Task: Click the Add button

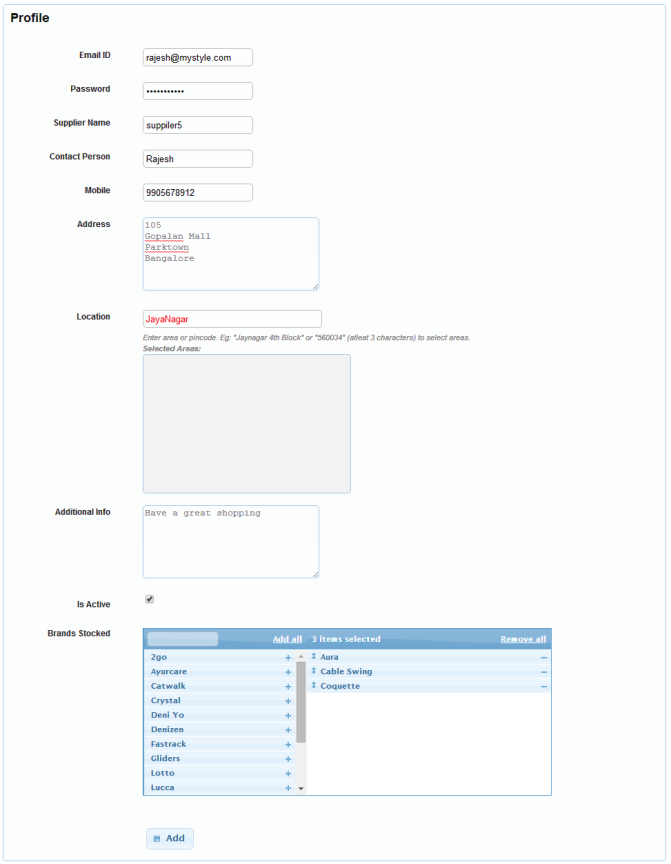Action: pos(170,839)
